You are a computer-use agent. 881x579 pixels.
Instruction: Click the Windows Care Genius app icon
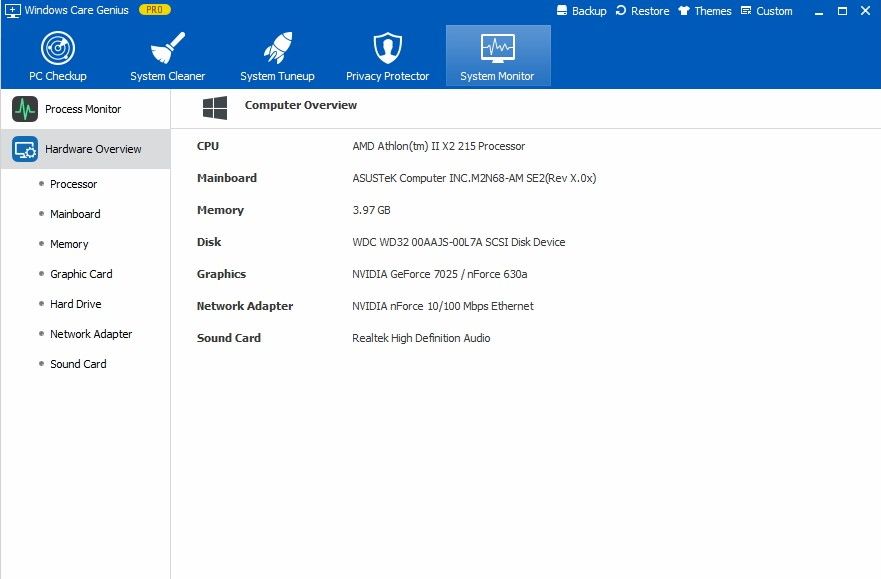click(x=13, y=10)
